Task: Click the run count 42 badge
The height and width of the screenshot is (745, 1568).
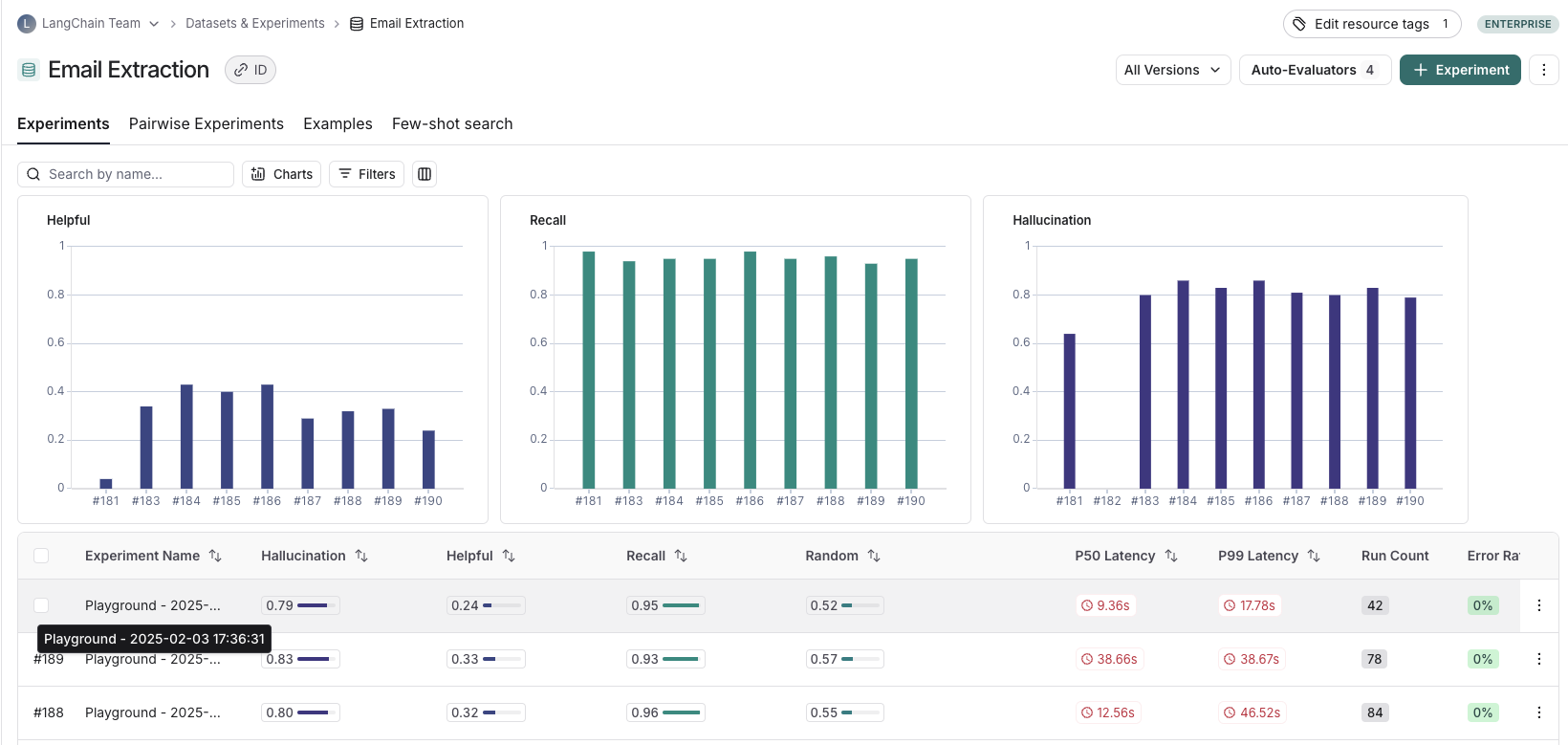Action: [1375, 605]
